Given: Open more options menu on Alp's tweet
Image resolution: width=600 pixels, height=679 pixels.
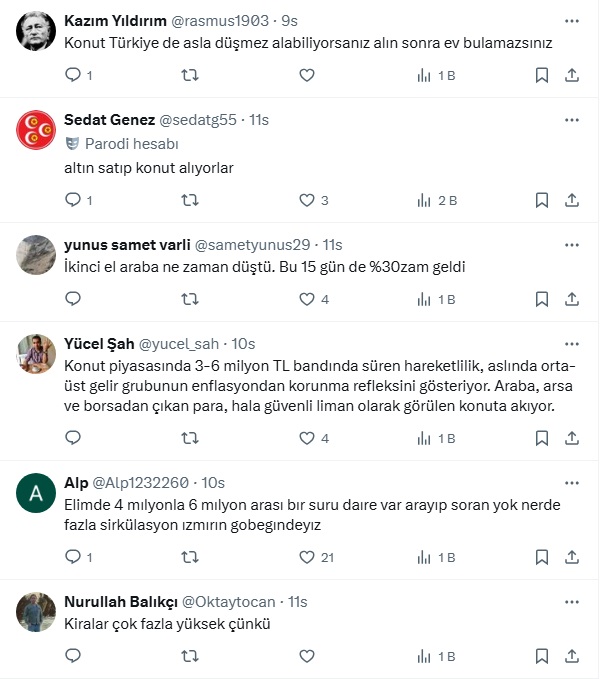Looking at the screenshot, I should pyautogui.click(x=571, y=482).
